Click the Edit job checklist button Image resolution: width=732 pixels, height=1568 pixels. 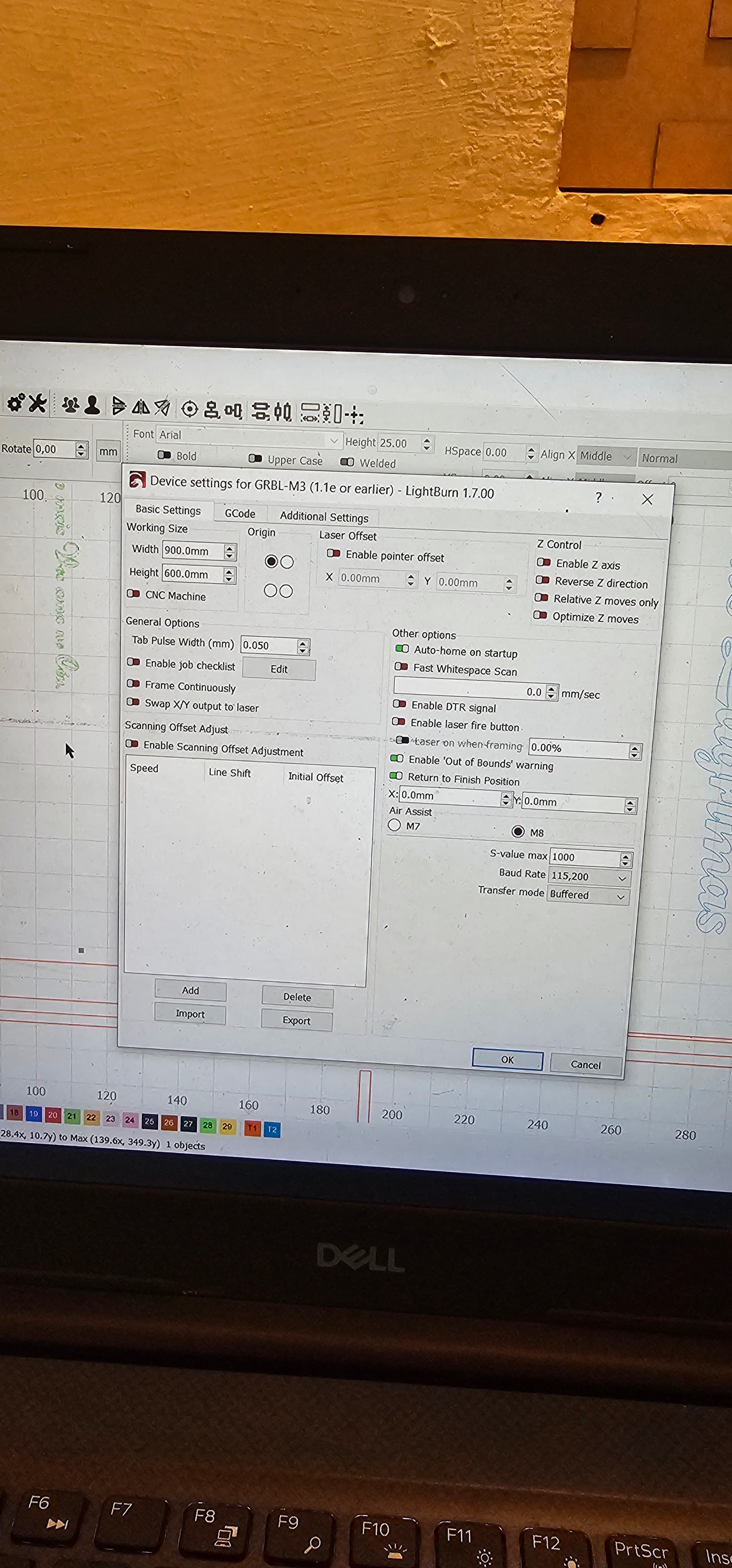point(279,669)
